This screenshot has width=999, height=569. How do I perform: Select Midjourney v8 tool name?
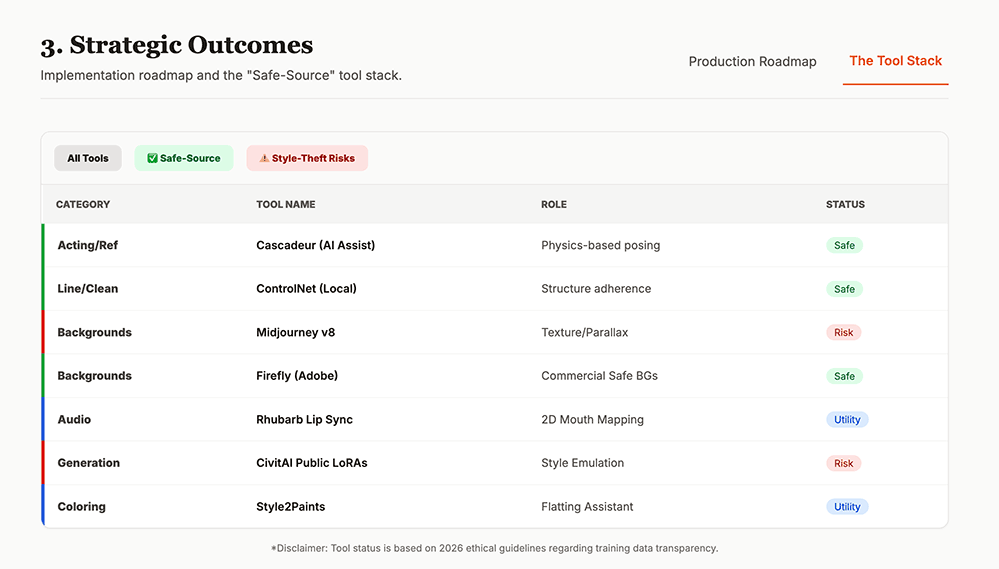pyautogui.click(x=296, y=333)
